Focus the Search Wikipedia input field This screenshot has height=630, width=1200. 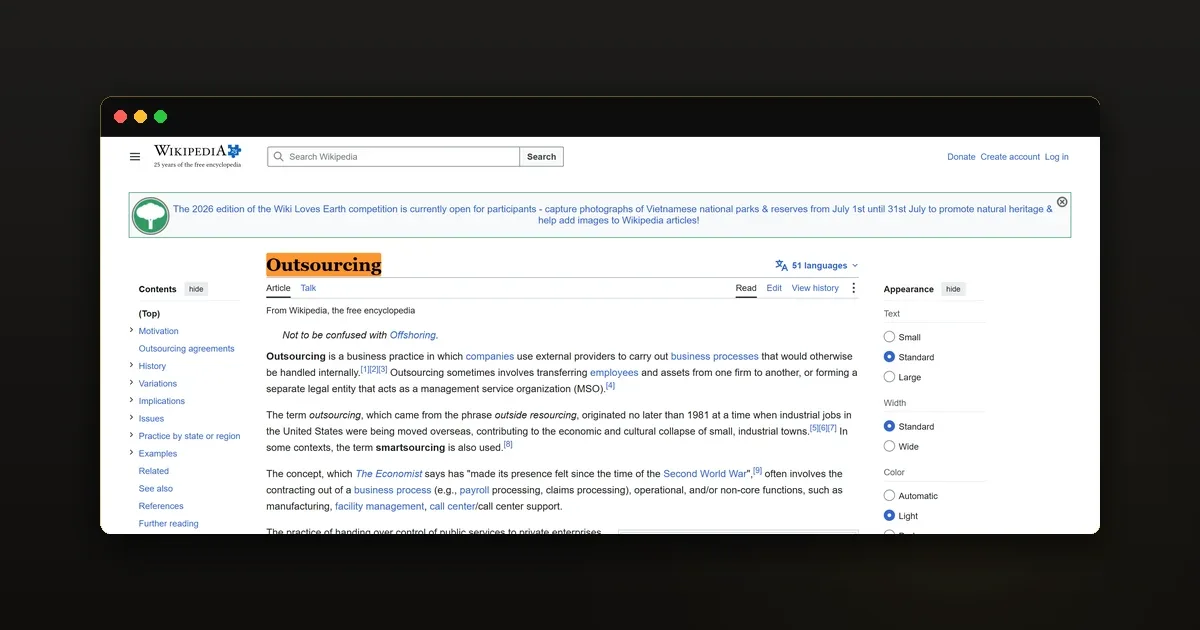[x=394, y=157]
